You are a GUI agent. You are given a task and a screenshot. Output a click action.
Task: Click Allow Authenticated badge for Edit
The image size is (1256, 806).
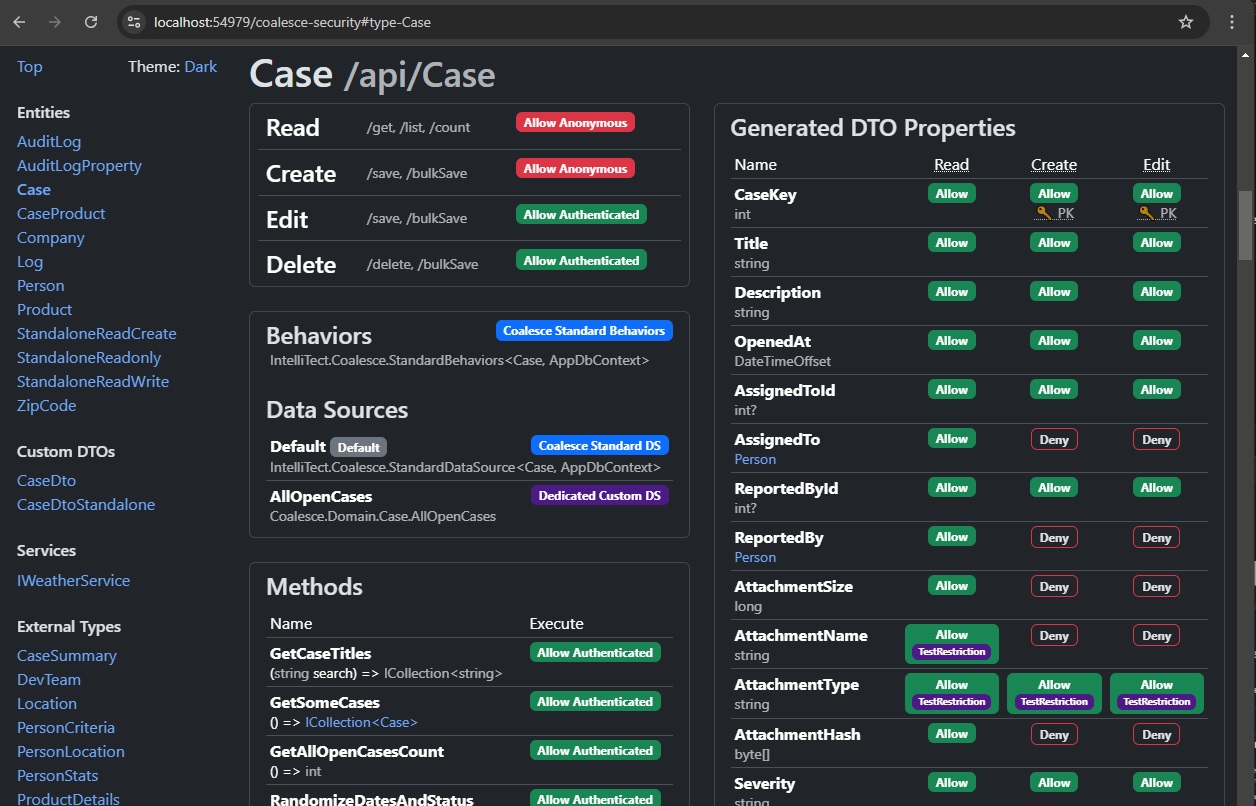click(581, 215)
